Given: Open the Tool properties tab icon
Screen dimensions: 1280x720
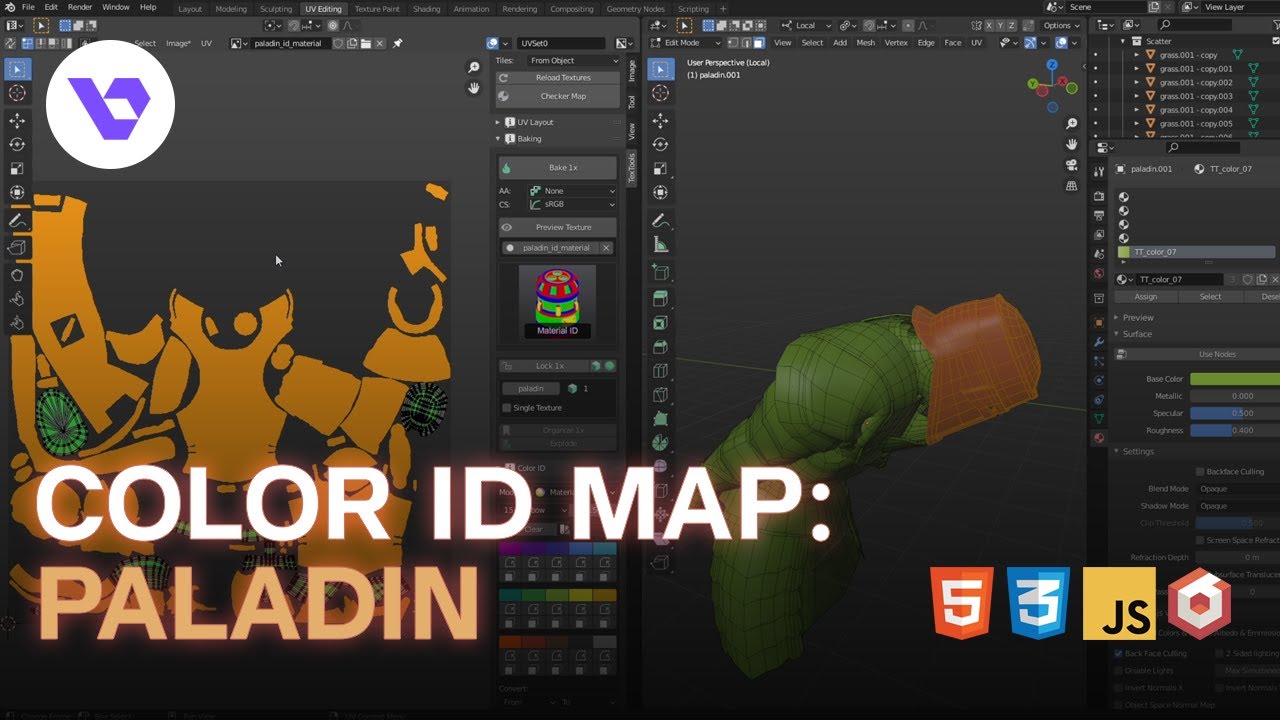Looking at the screenshot, I should [x=1099, y=172].
